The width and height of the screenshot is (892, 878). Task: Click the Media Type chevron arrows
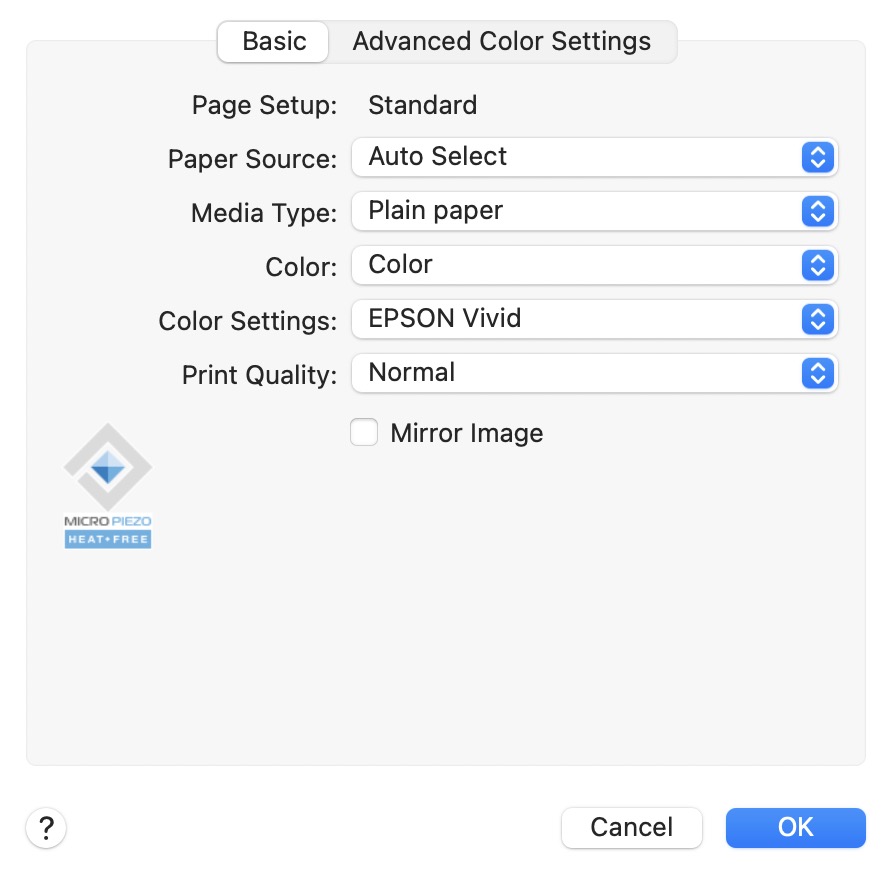click(817, 211)
